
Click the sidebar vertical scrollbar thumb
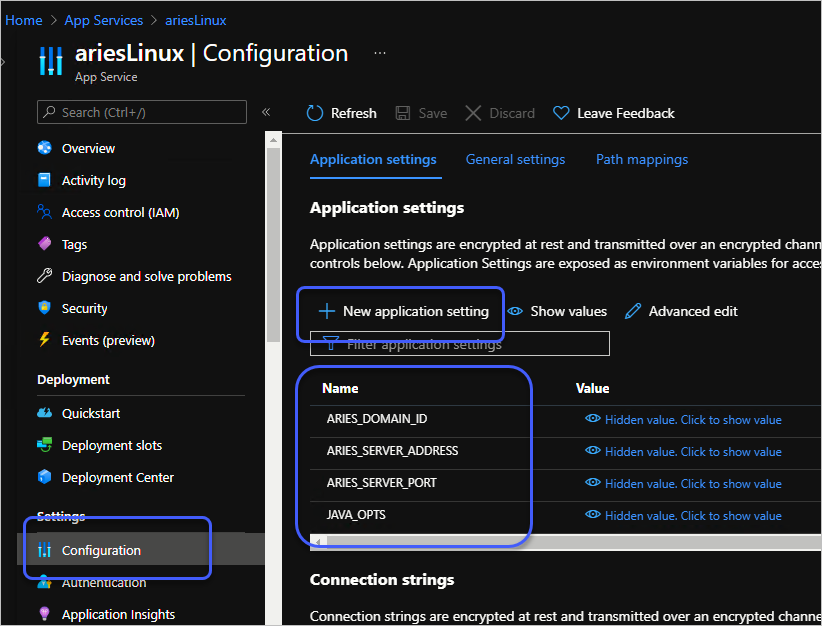[273, 244]
